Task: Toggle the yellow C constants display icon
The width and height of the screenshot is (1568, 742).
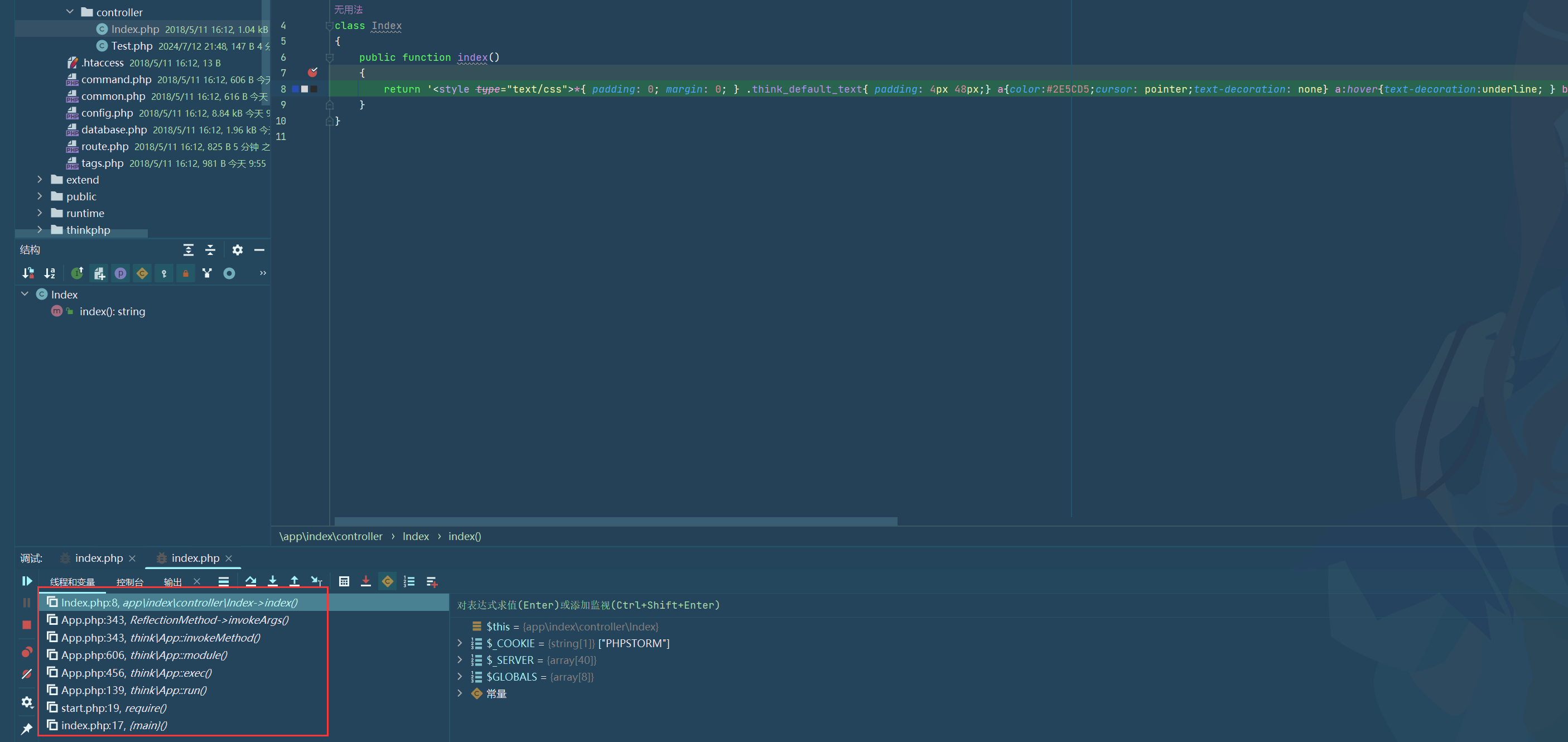Action: 388,581
